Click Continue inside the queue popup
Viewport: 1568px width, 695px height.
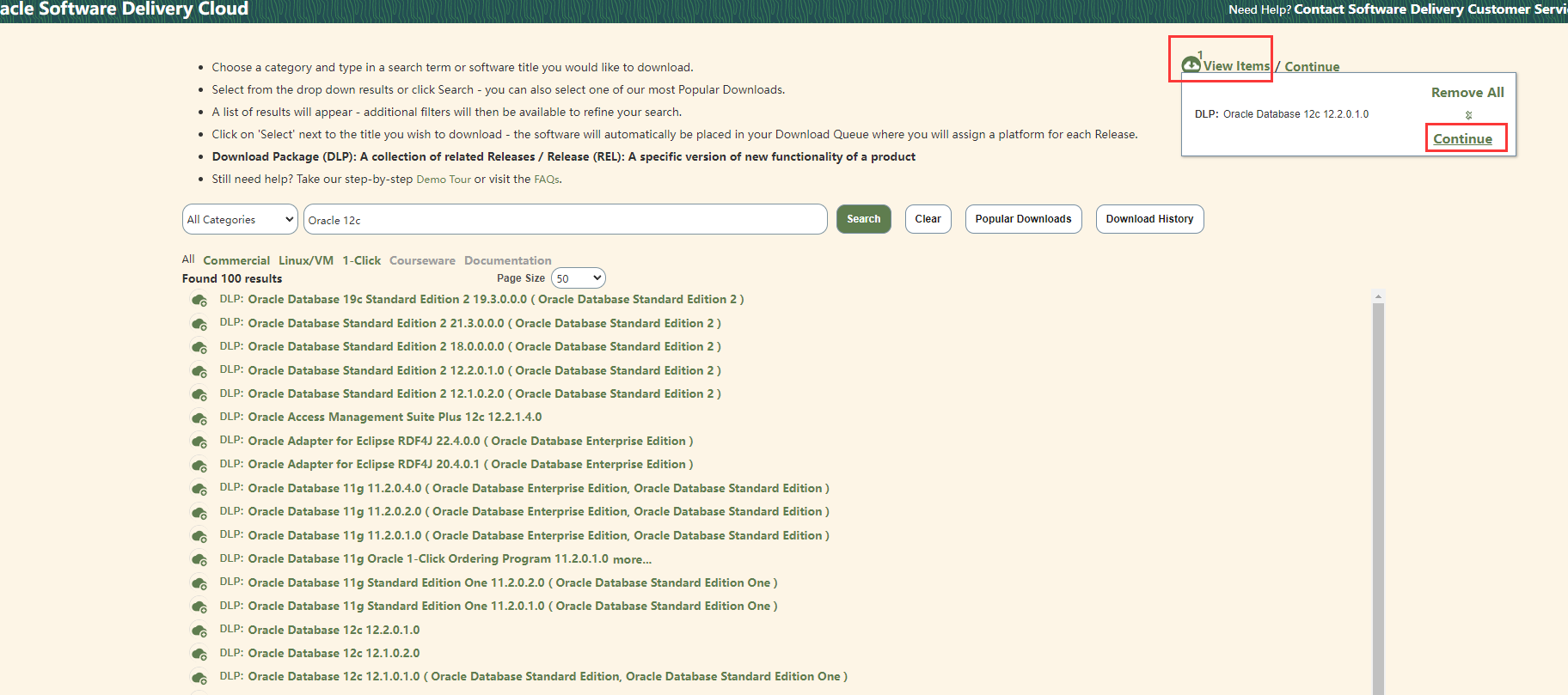coord(1462,139)
